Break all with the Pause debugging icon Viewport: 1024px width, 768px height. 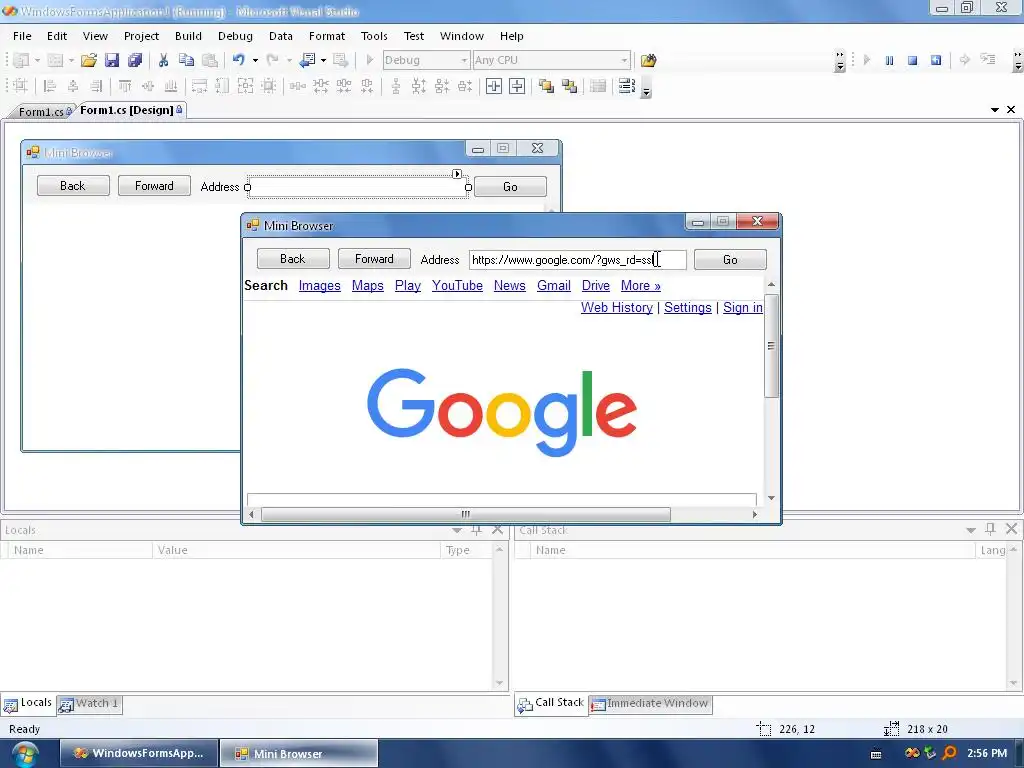point(889,60)
